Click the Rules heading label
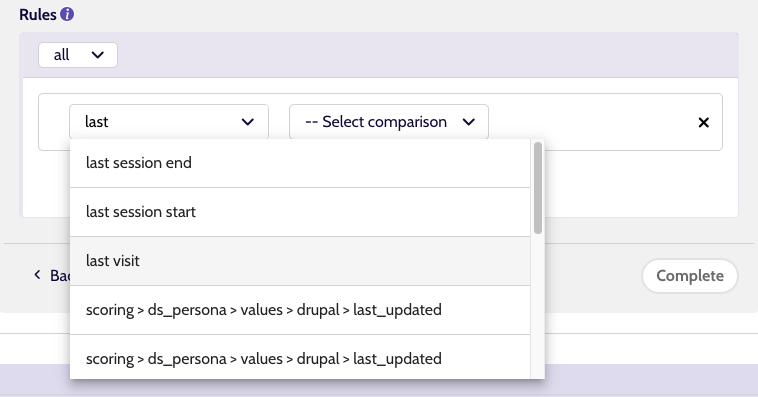 (x=38, y=15)
